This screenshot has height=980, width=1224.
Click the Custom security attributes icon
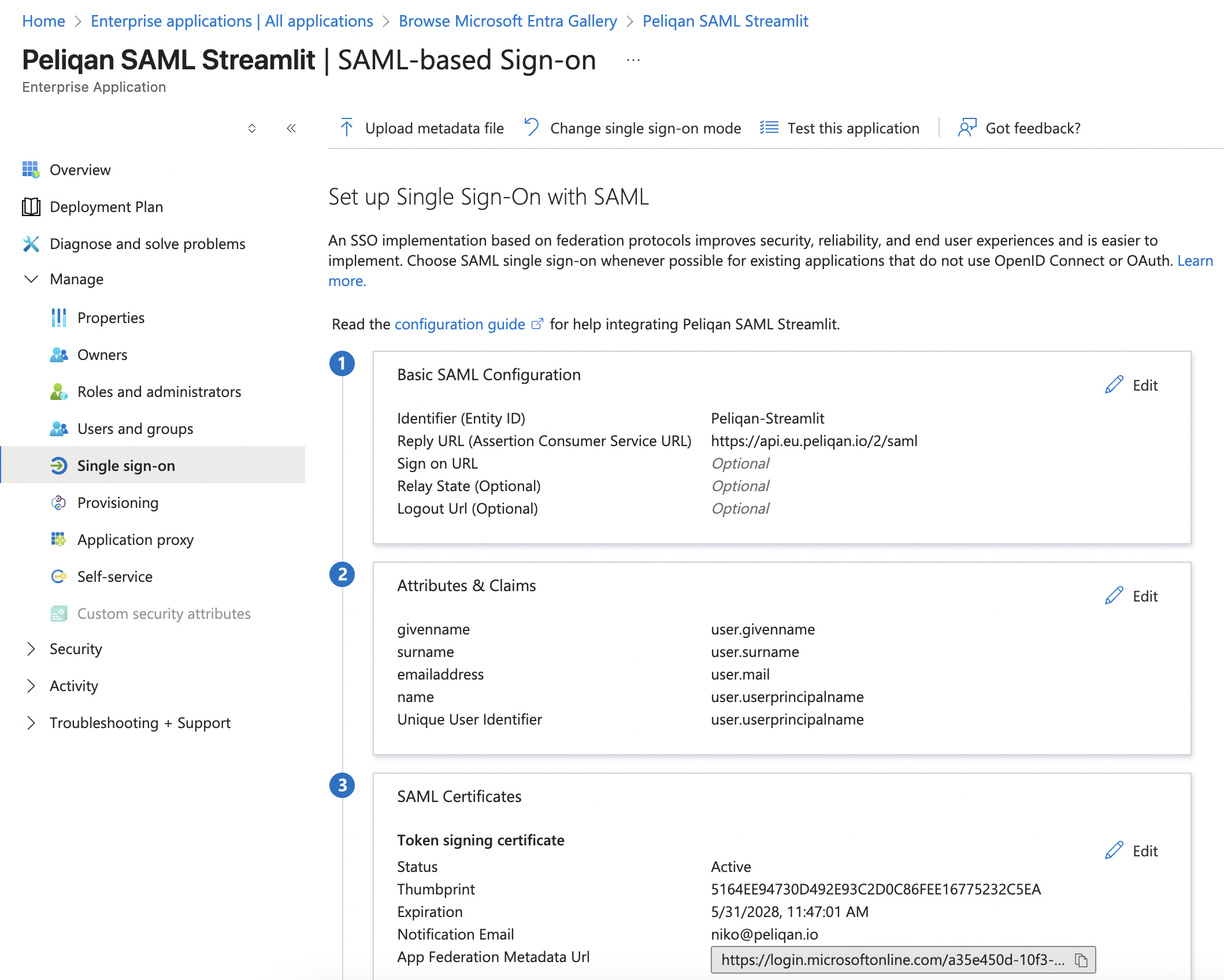[58, 614]
